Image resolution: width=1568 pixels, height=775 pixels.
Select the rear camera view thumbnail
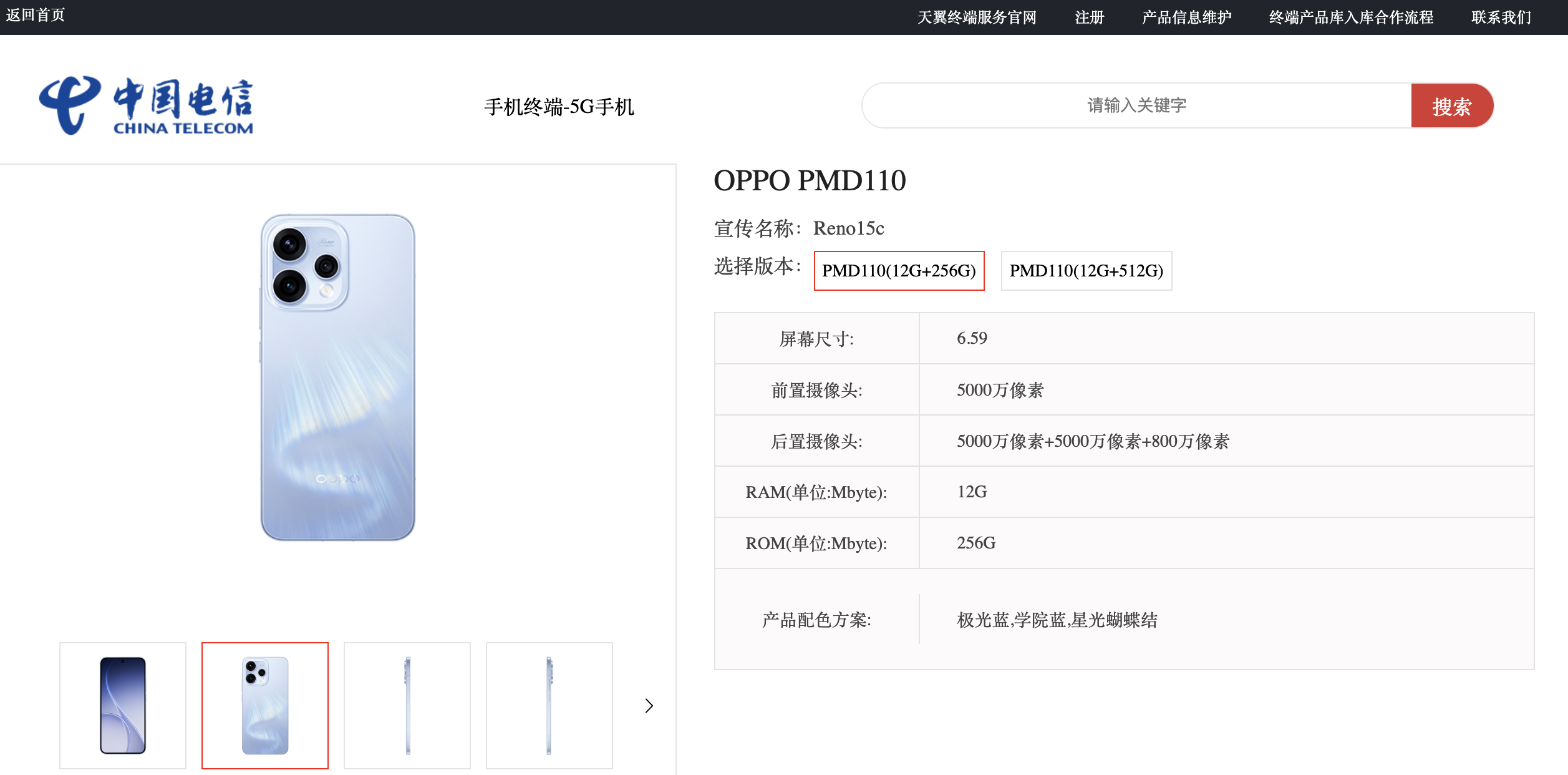(x=265, y=705)
